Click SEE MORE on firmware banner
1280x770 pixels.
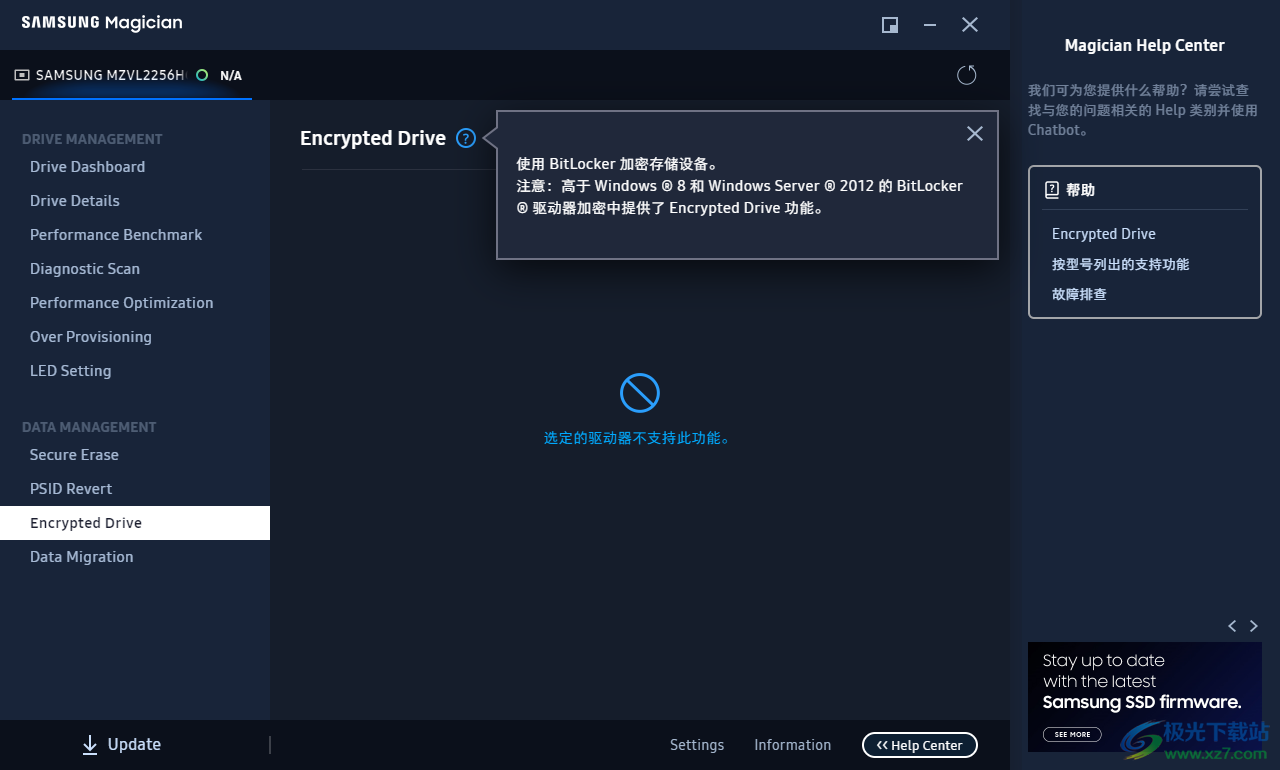pos(1072,734)
